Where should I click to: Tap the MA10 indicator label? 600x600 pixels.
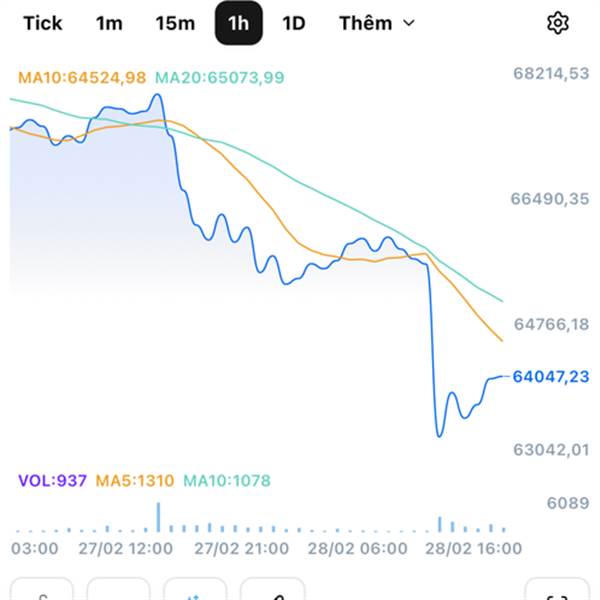(83, 77)
